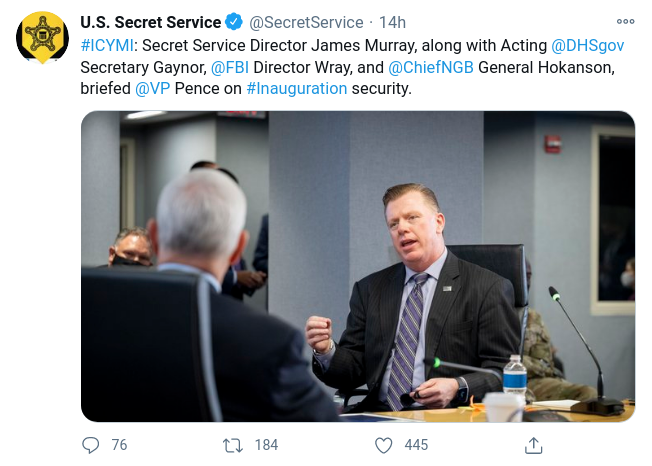Open the share tweet icon

coord(534,445)
